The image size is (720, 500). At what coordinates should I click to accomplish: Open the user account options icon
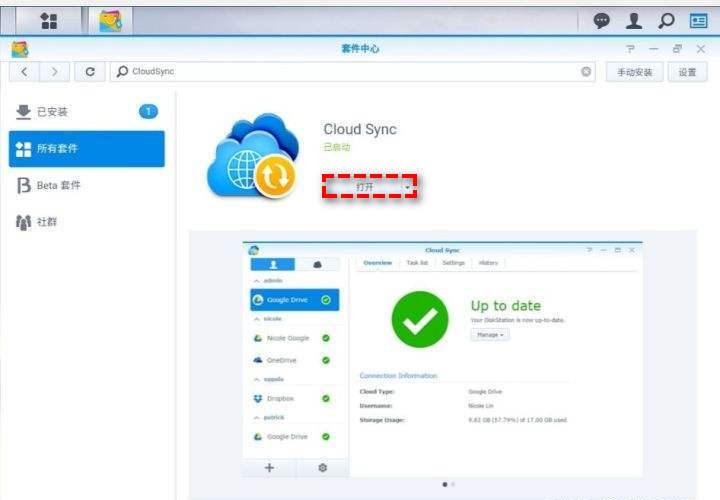point(634,21)
